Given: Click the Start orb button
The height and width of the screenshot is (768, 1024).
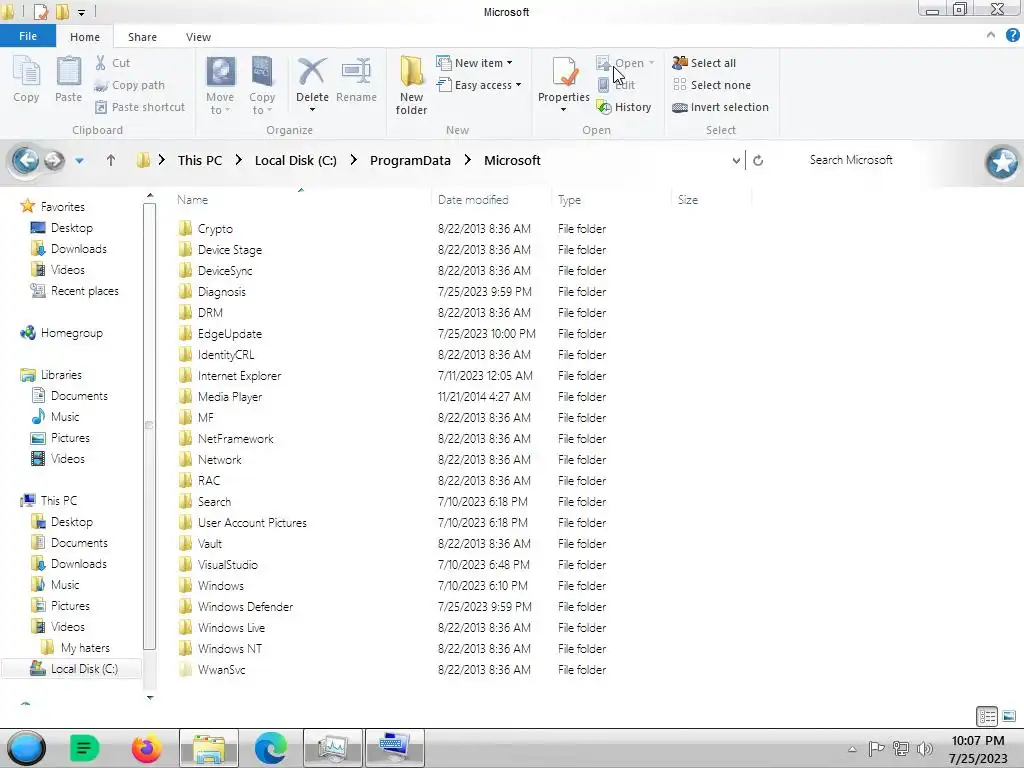Looking at the screenshot, I should tap(26, 748).
